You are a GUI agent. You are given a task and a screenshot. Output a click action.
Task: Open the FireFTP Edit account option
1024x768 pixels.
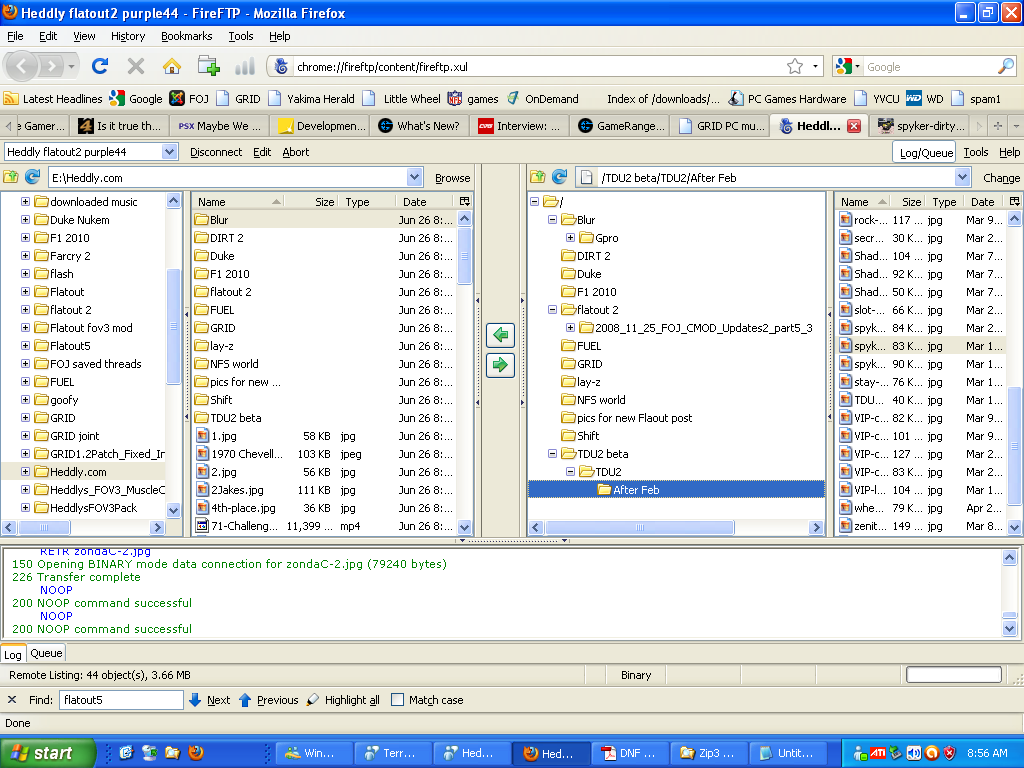point(262,152)
